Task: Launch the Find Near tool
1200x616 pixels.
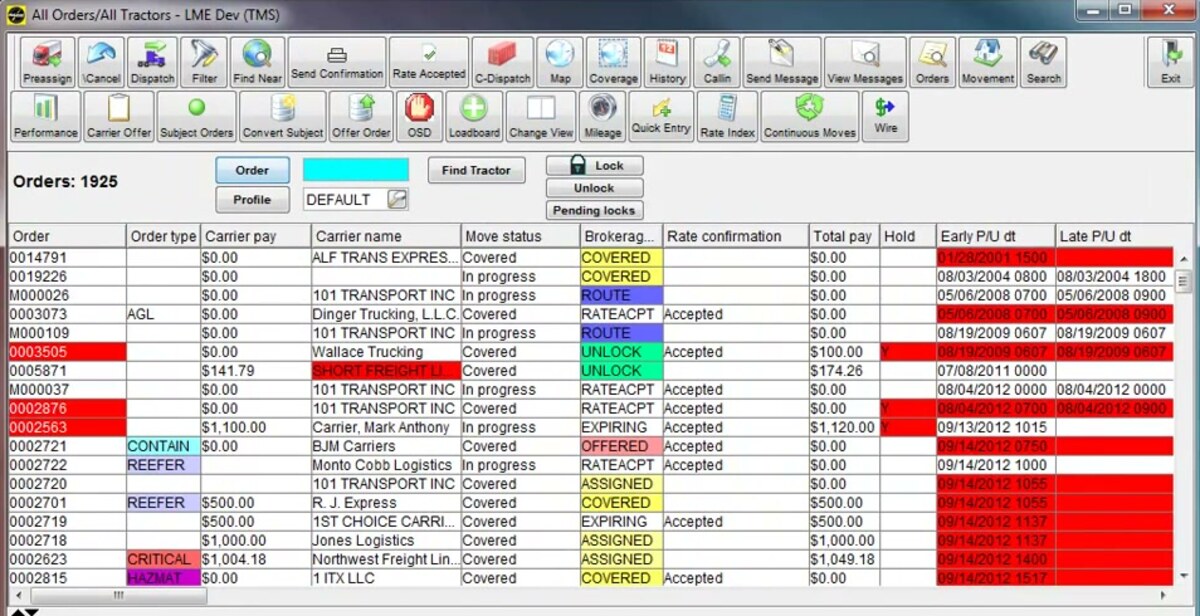Action: point(257,62)
